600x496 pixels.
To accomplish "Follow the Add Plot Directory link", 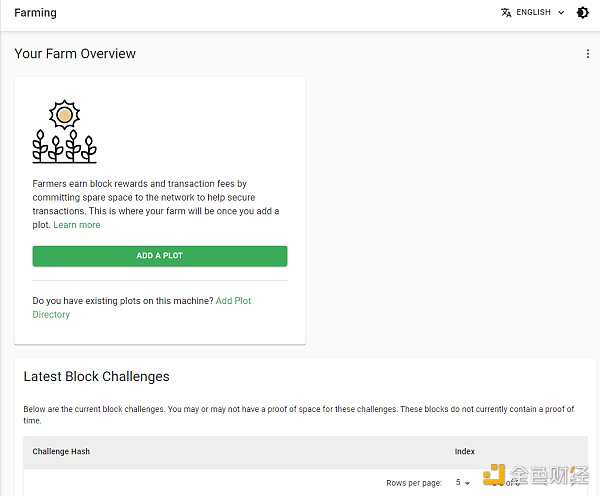I will (233, 301).
